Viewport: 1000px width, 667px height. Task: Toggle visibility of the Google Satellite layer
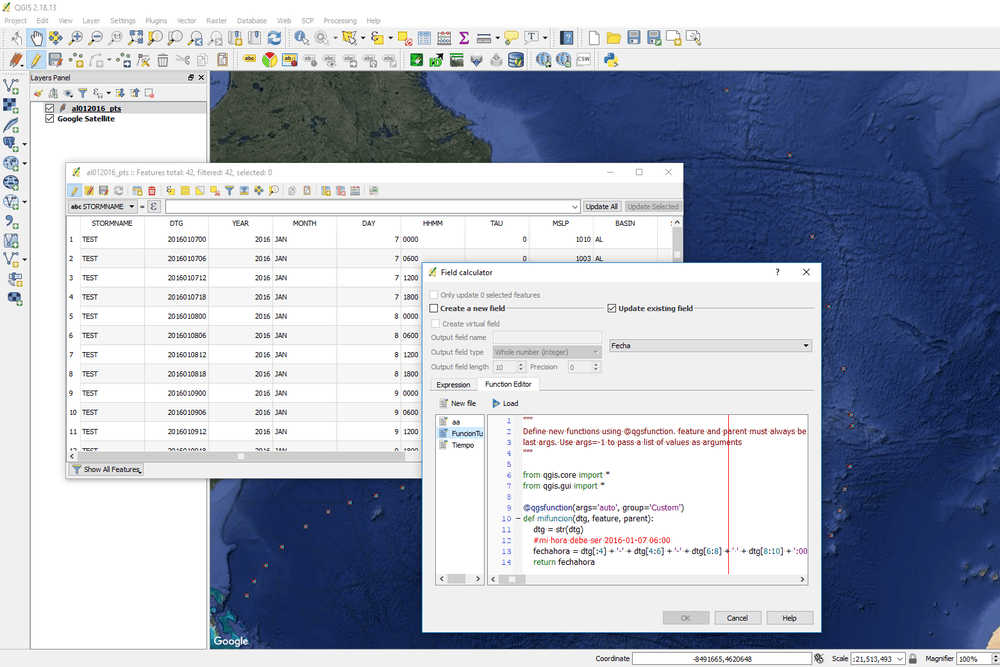click(x=48, y=118)
